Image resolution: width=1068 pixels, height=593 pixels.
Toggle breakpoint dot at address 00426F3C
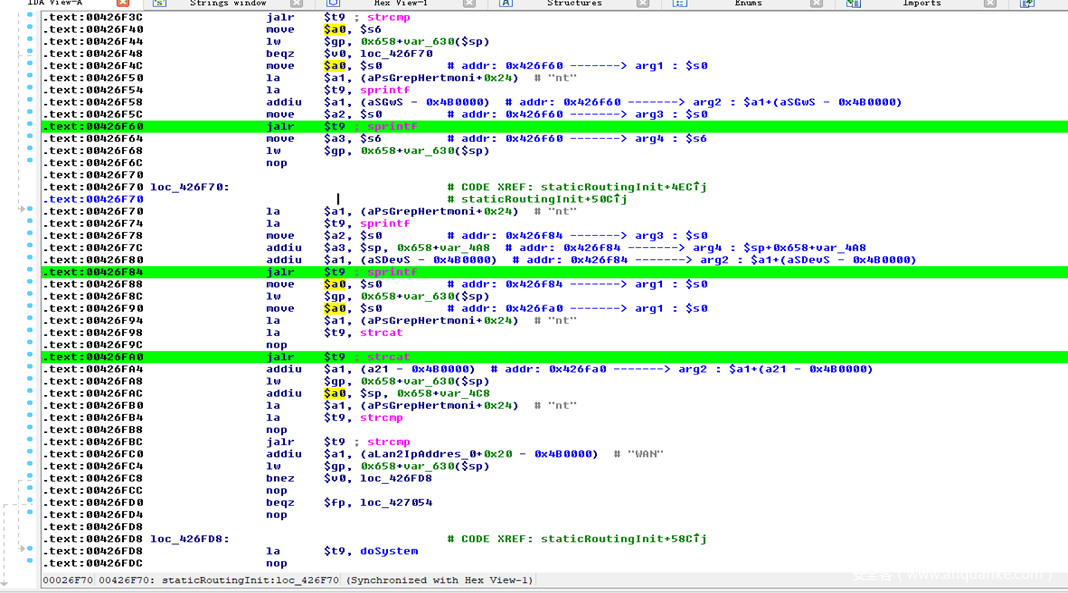pos(30,15)
